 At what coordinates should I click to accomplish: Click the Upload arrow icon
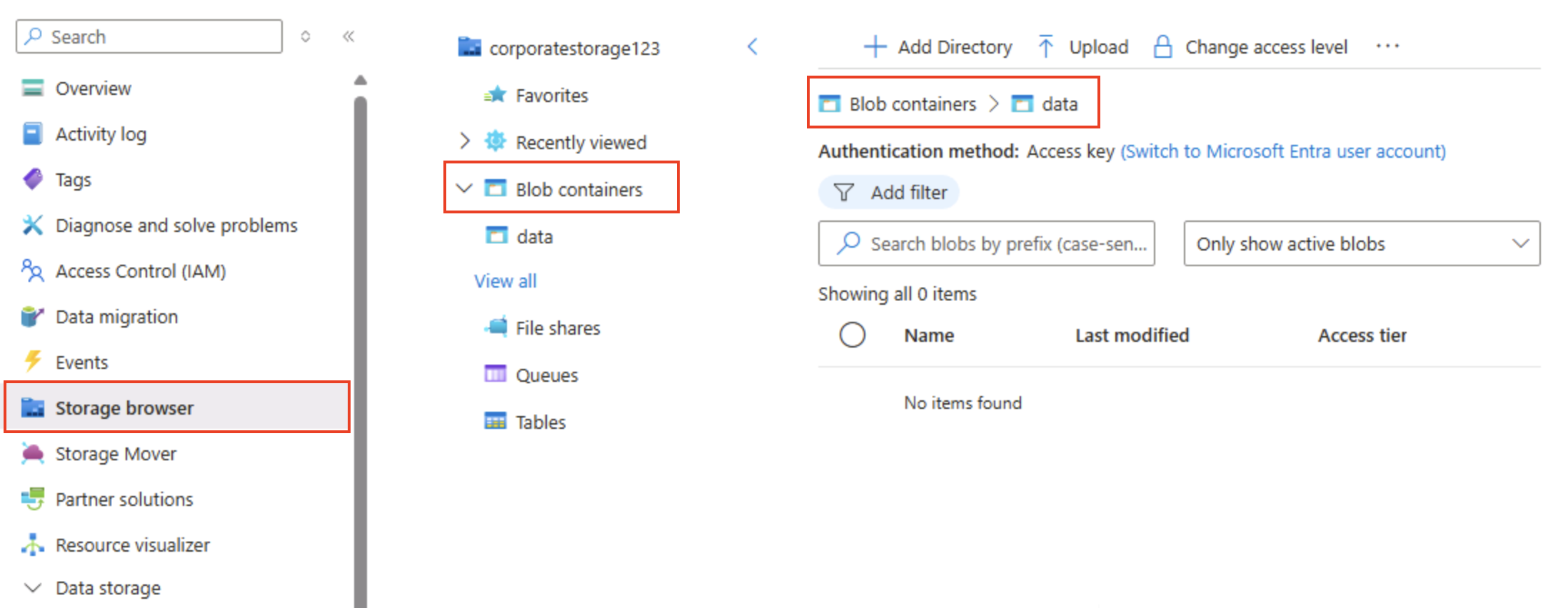pos(1045,47)
